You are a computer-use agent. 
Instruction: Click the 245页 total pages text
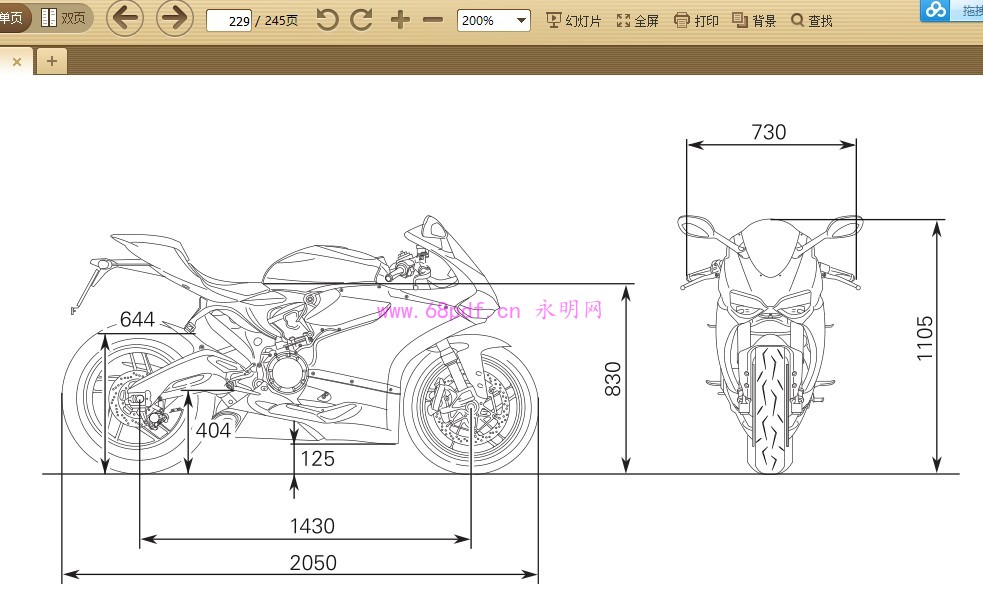click(281, 21)
